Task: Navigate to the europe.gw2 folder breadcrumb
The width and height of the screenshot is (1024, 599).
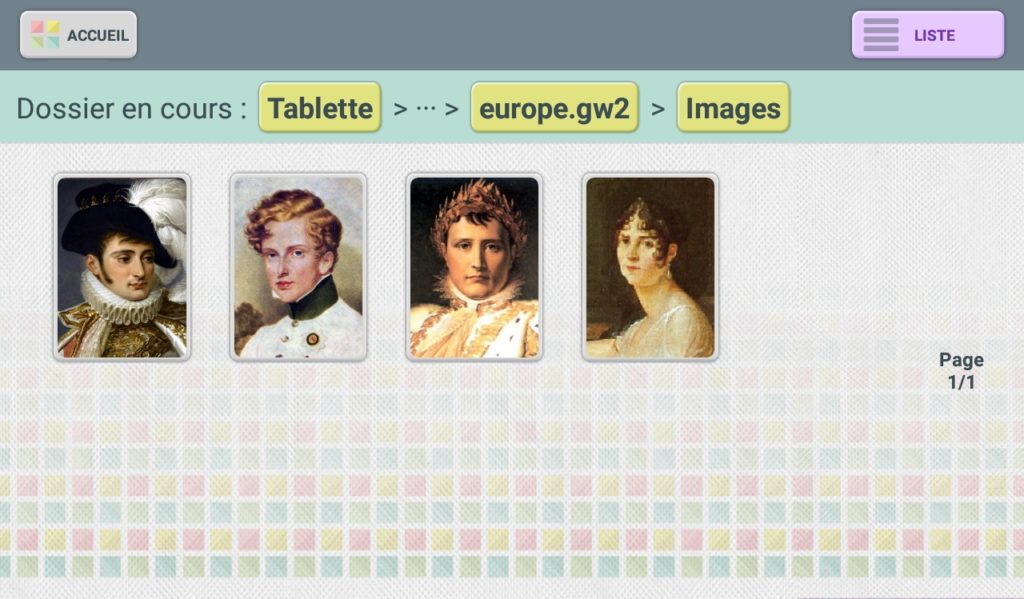Action: click(554, 108)
